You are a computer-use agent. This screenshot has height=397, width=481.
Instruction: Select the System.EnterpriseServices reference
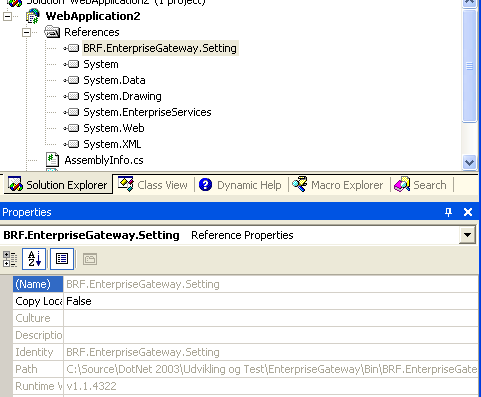click(147, 112)
